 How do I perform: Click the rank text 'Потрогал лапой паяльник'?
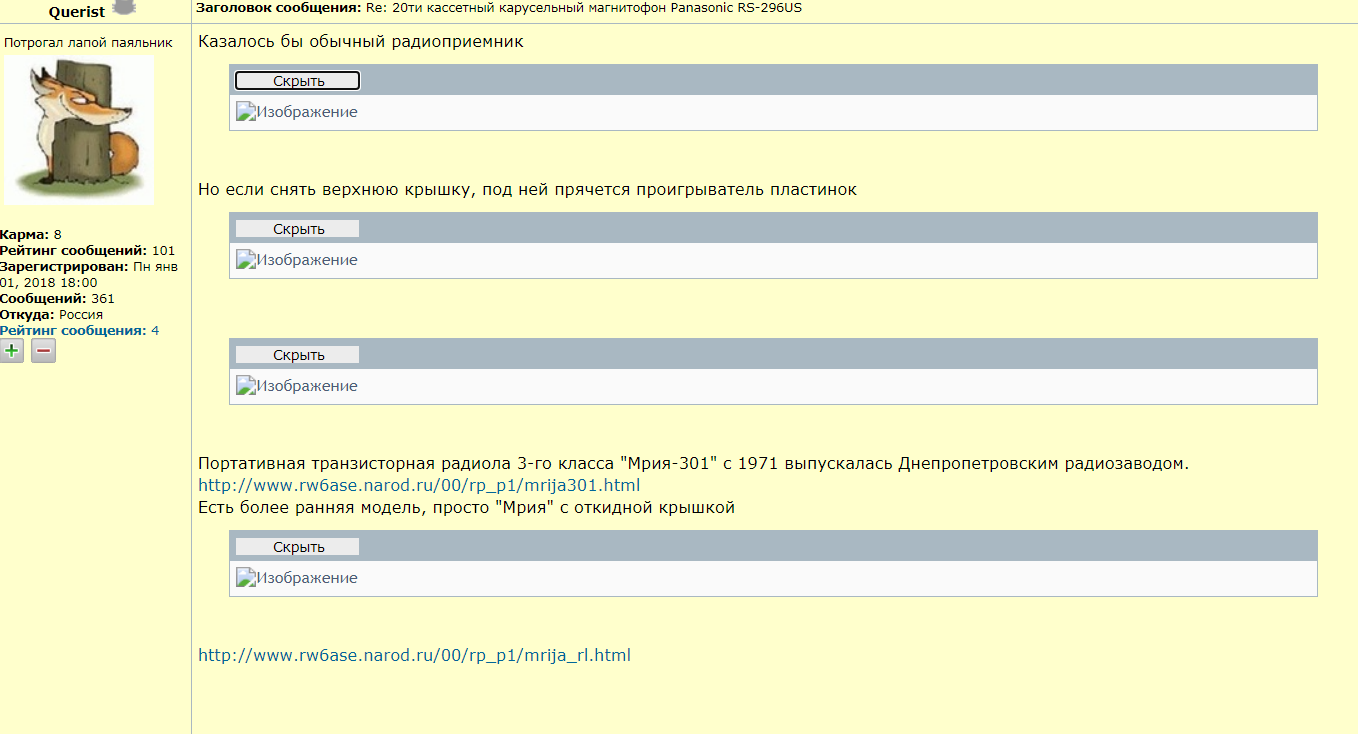tap(88, 43)
